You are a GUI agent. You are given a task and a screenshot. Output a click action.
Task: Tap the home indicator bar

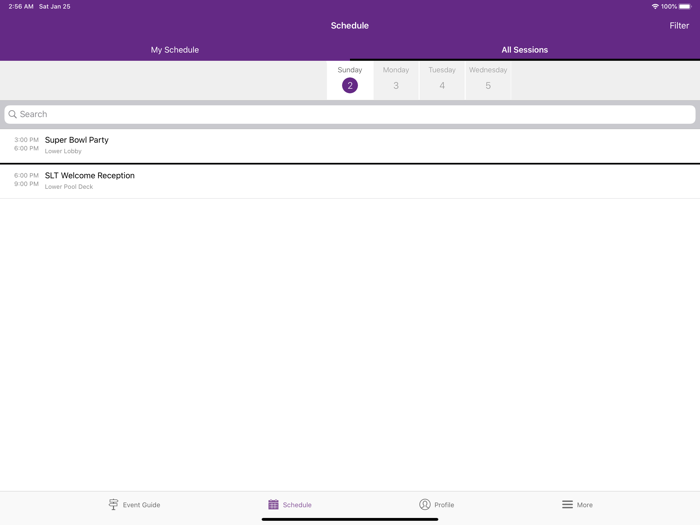[350, 519]
